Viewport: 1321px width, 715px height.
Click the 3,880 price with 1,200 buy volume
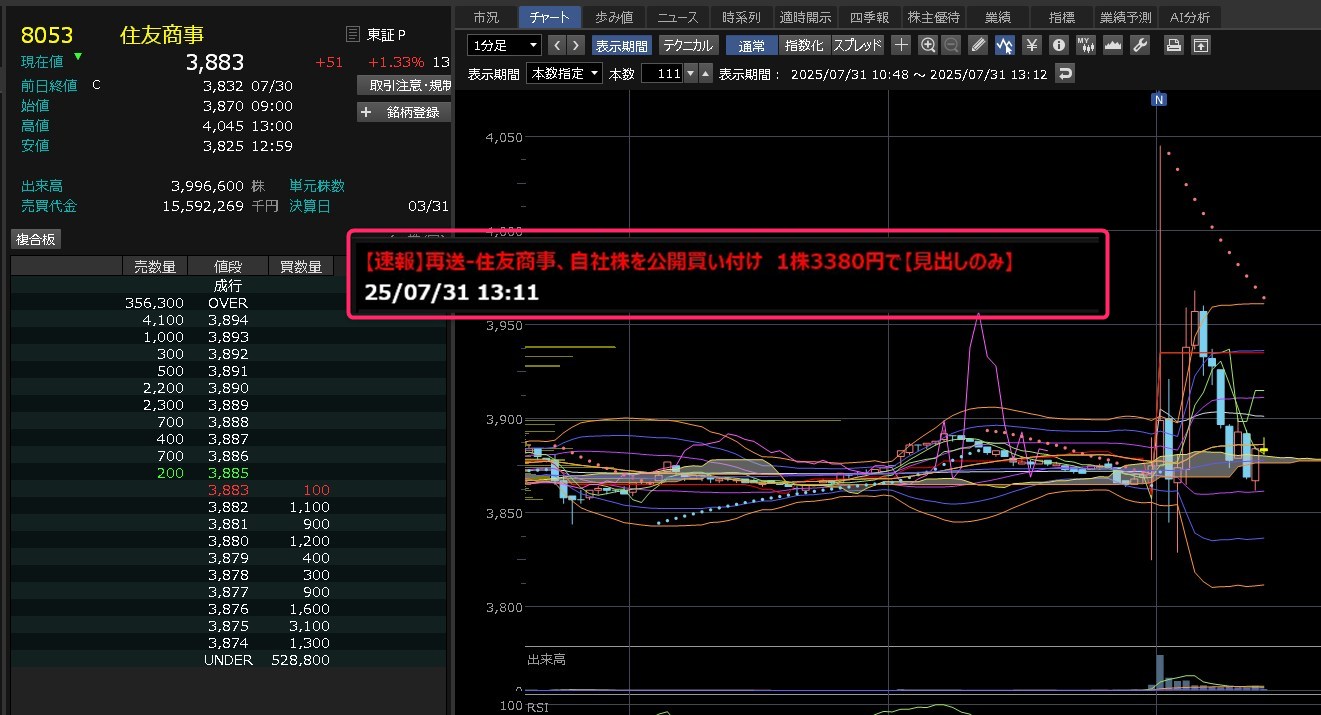tap(228, 541)
